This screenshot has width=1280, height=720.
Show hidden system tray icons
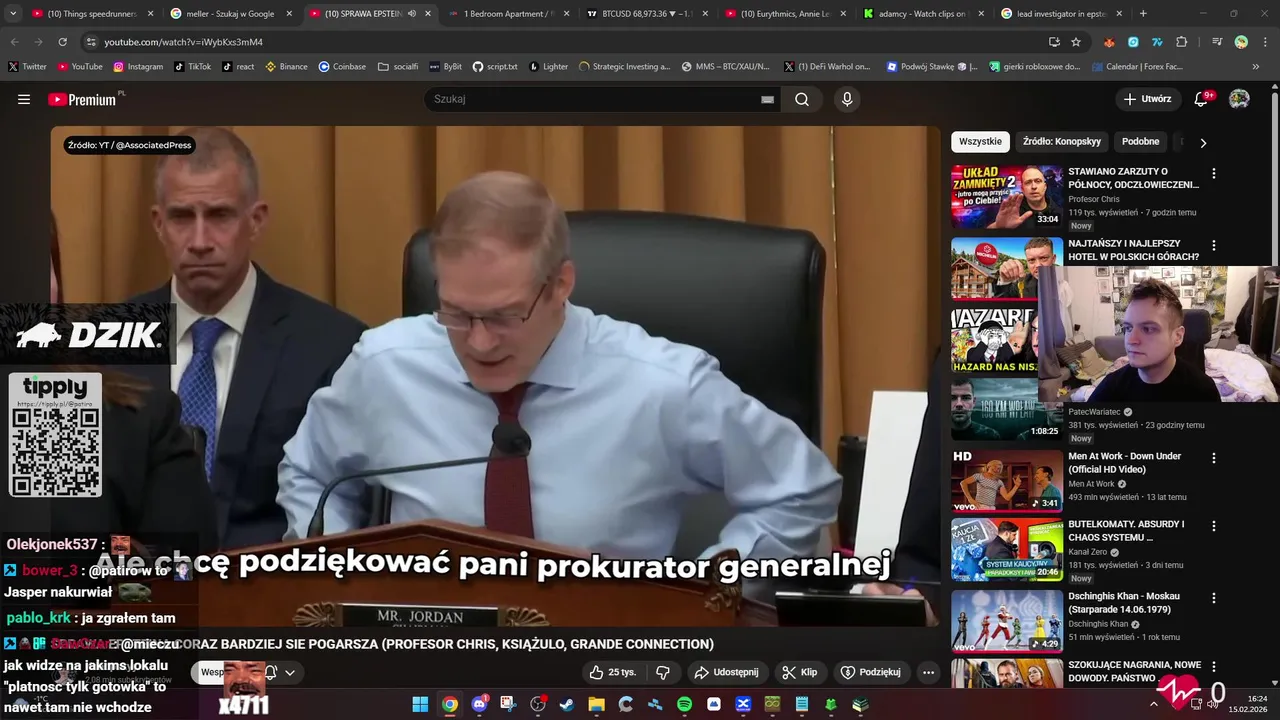1153,704
